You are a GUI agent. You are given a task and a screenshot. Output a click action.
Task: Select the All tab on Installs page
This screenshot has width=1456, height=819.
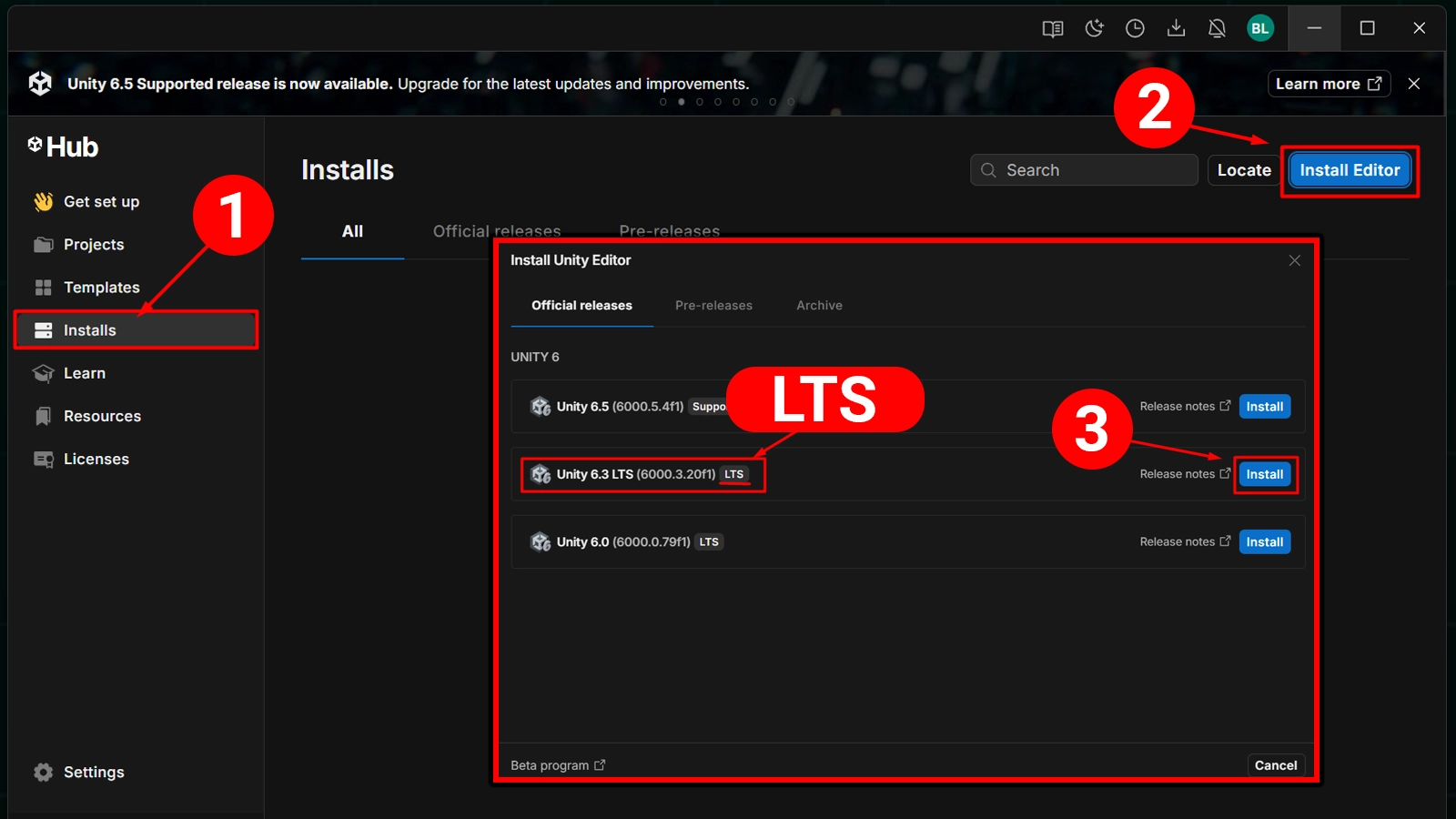coord(352,232)
